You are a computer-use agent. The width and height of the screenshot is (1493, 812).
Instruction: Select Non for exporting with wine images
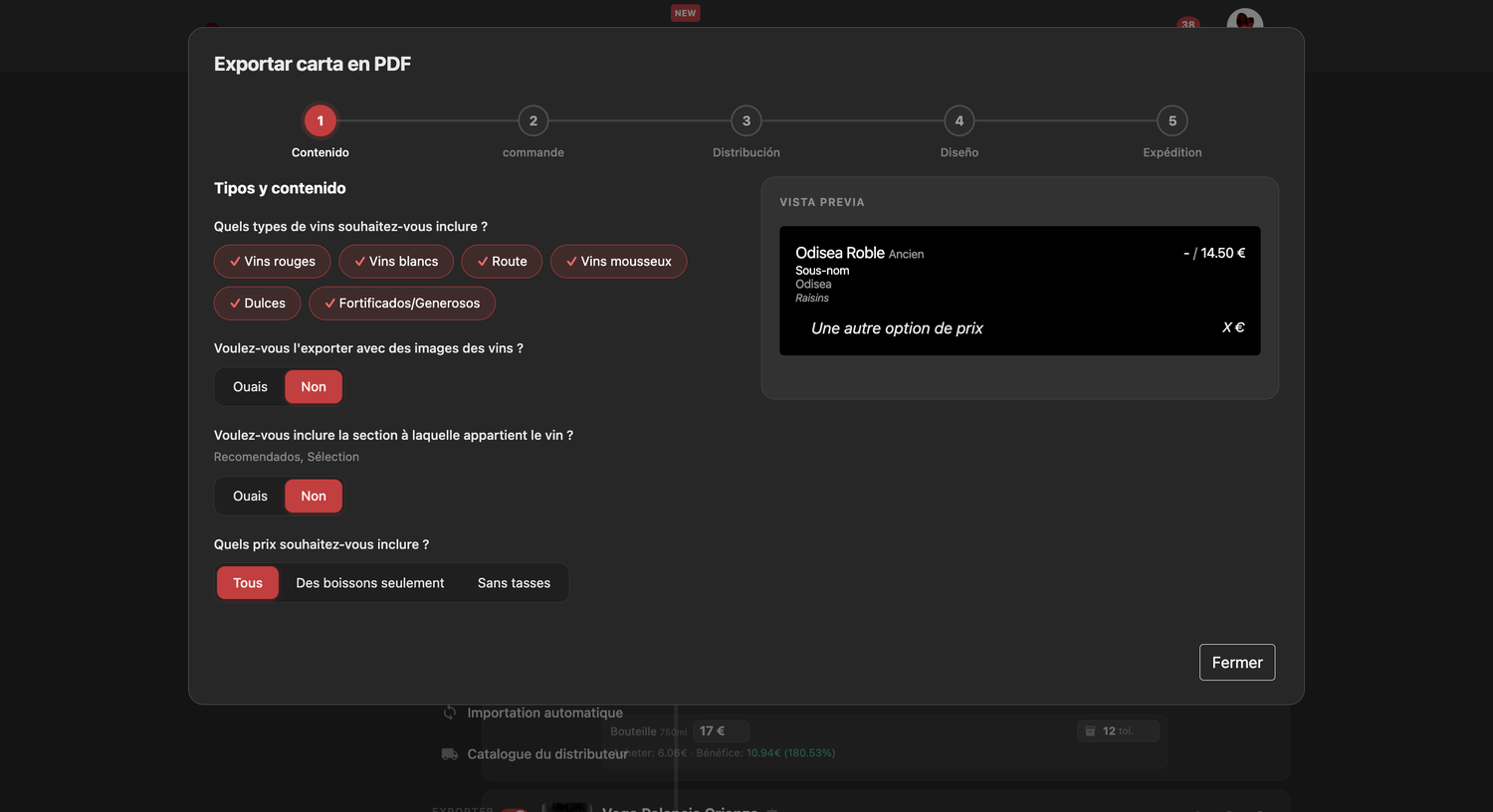tap(314, 387)
